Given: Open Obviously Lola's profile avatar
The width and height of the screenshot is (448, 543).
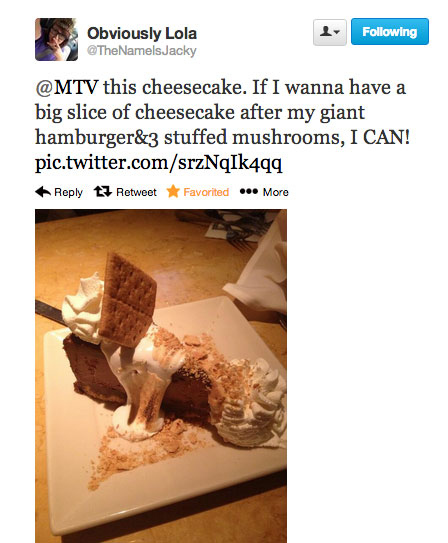Looking at the screenshot, I should click(56, 39).
